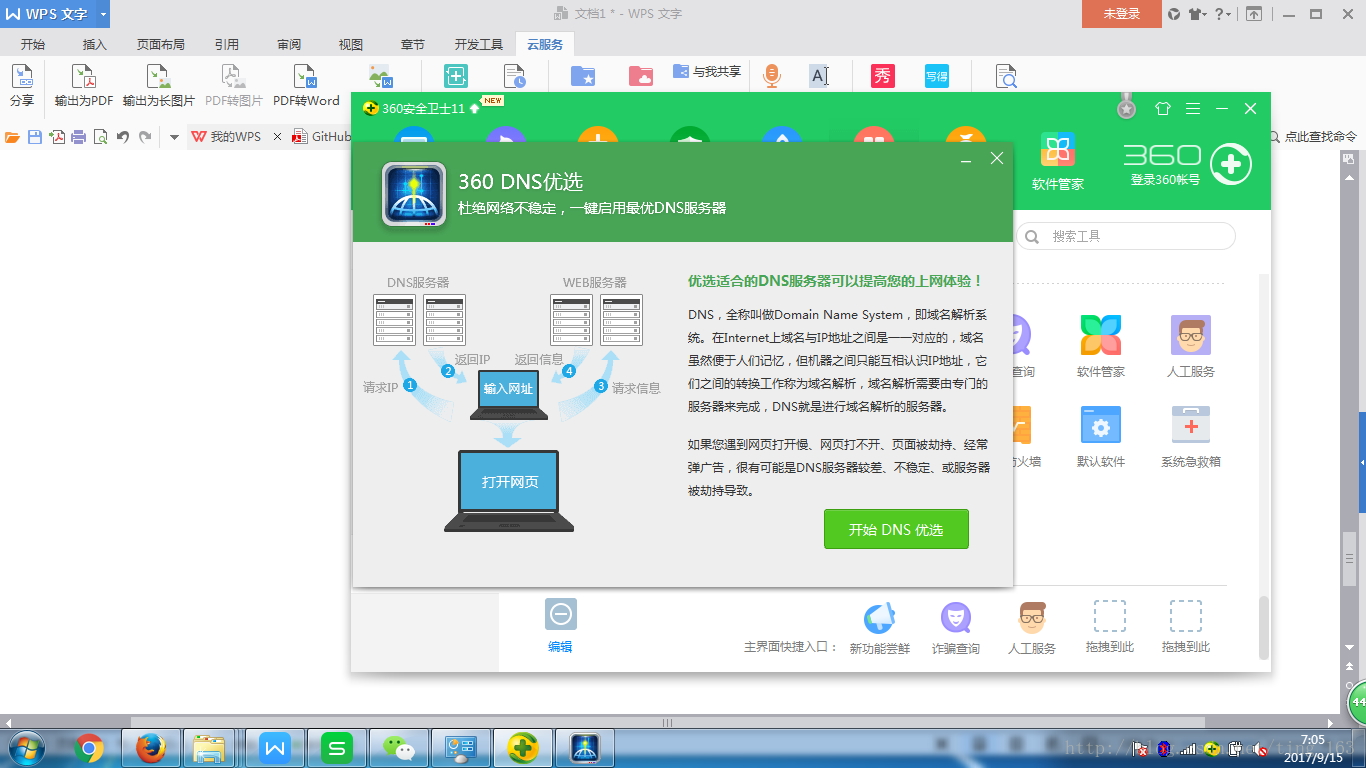Open 软件管家 in 360 top navigation
This screenshot has height=768, width=1366.
(x=1058, y=160)
